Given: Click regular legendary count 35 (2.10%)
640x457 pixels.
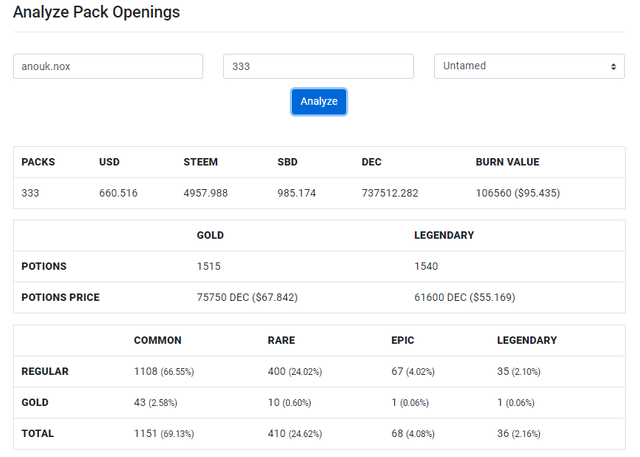Looking at the screenshot, I should [519, 371].
